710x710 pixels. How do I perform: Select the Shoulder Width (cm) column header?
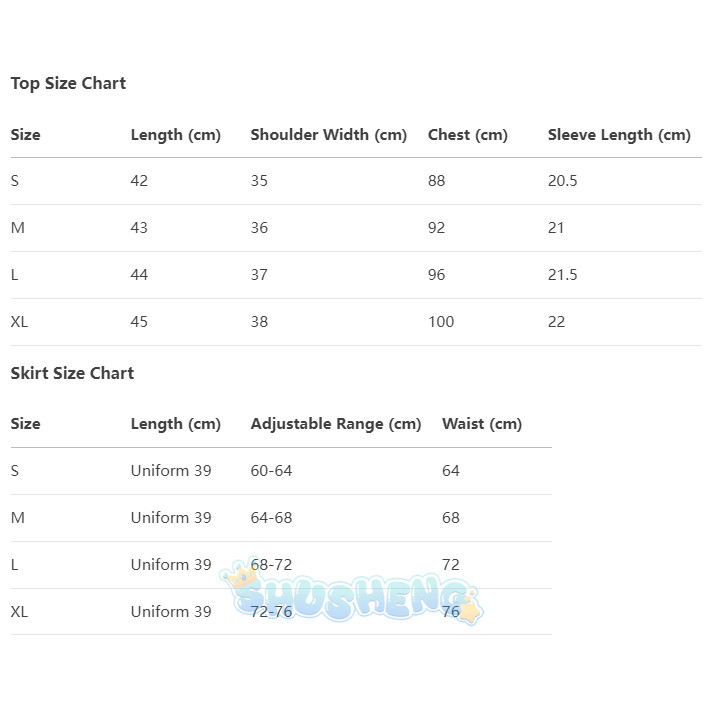328,135
